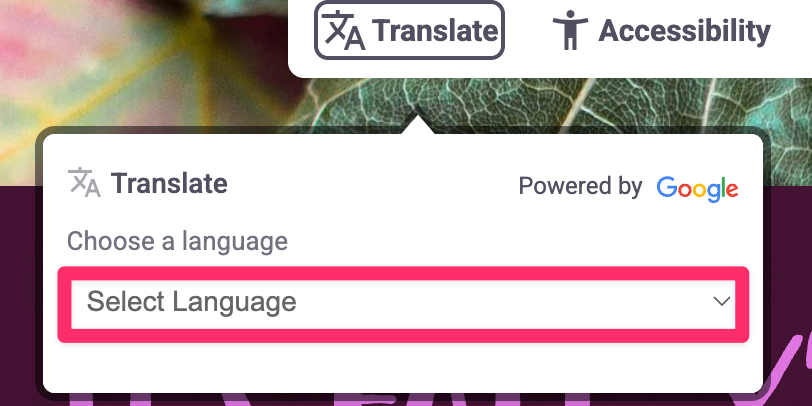Screen dimensions: 812x406
Task: Click the Google logo
Action: [x=697, y=187]
